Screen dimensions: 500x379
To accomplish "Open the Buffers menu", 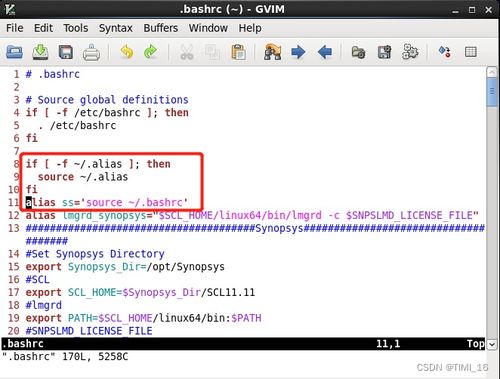I will (161, 28).
